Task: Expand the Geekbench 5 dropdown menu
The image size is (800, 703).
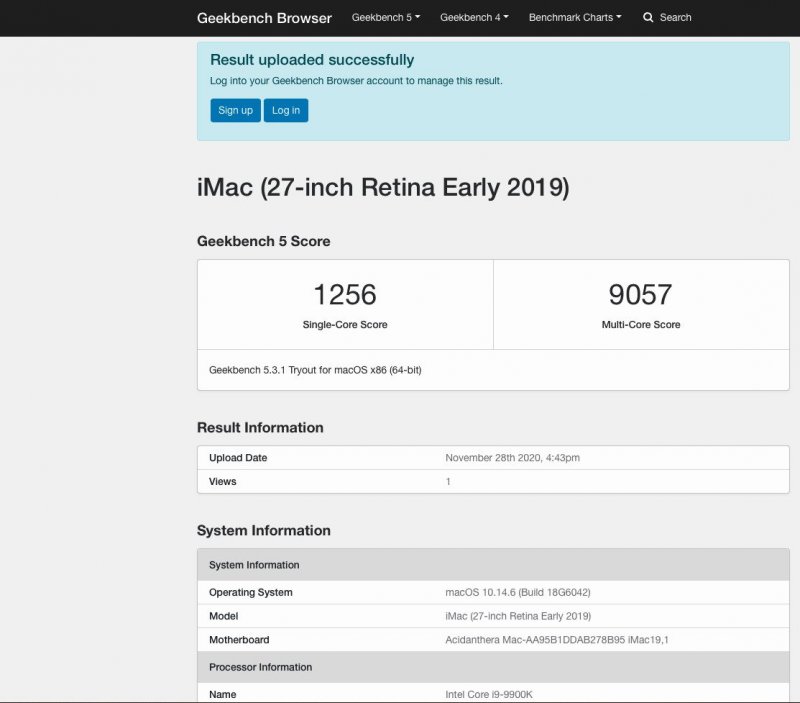Action: pyautogui.click(x=385, y=18)
